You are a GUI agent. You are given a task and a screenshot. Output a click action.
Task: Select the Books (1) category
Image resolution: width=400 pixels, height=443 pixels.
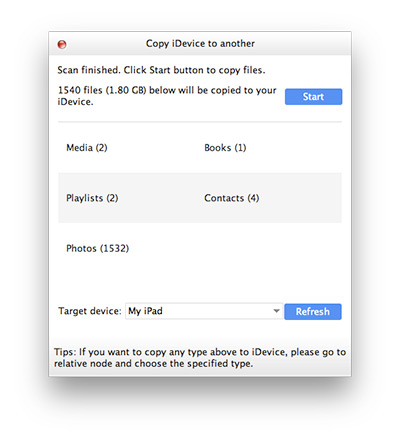tap(225, 148)
